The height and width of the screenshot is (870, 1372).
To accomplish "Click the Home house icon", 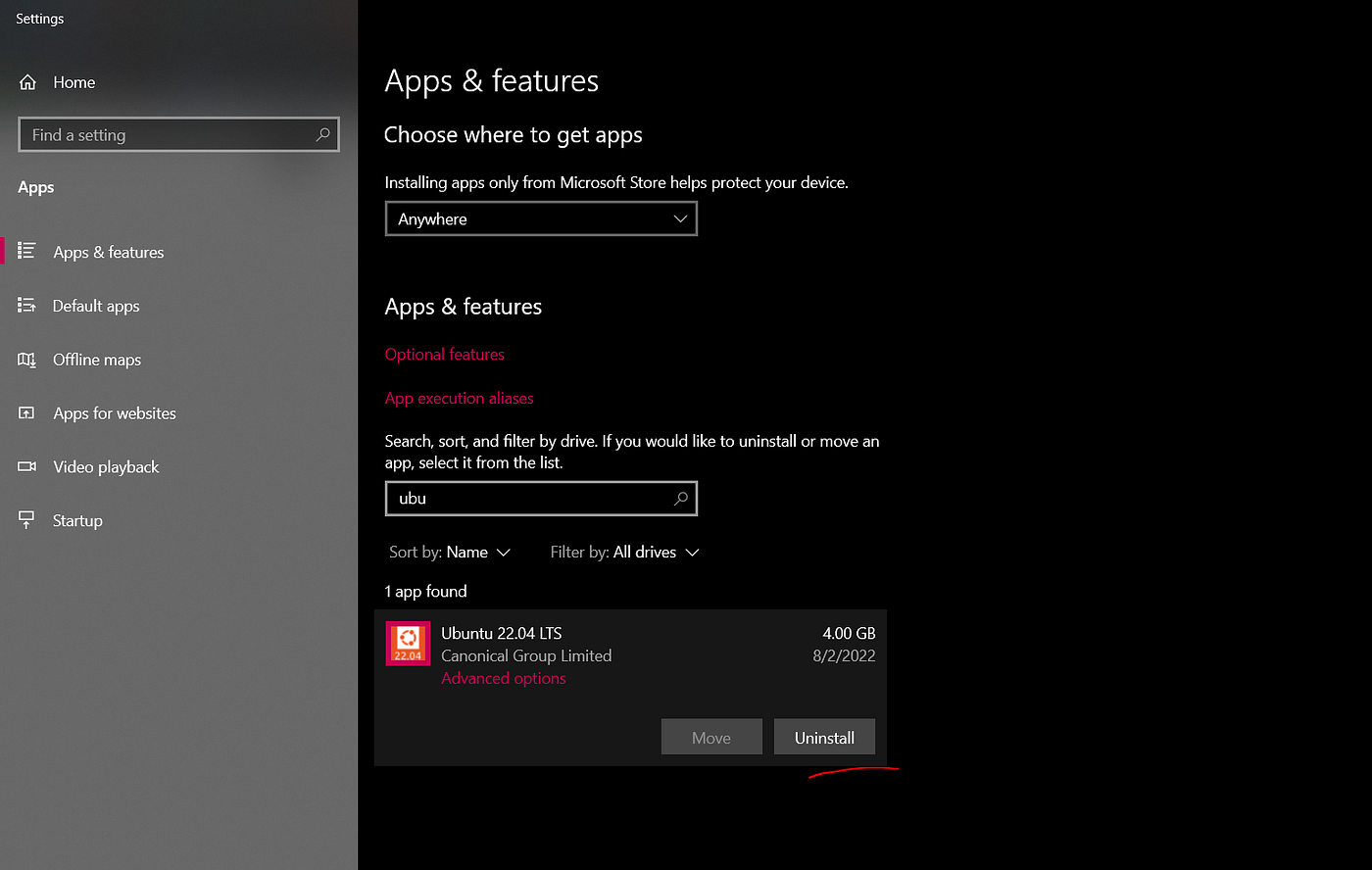I will point(27,82).
